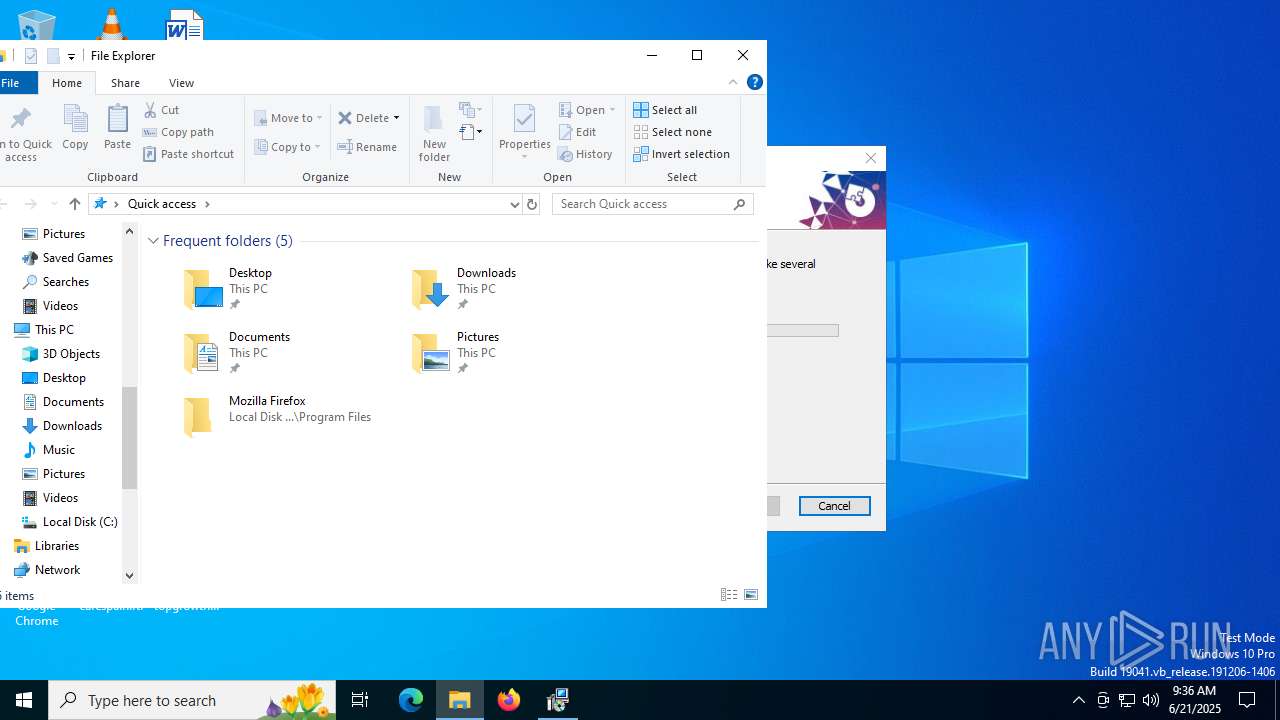
Task: Select Music in navigation pane
Action: tap(49, 450)
